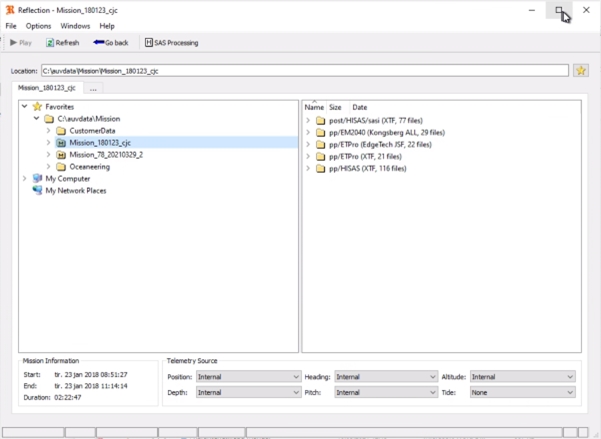Open the Heading telemetry source dropdown
The width and height of the screenshot is (601, 439).
(x=386, y=377)
